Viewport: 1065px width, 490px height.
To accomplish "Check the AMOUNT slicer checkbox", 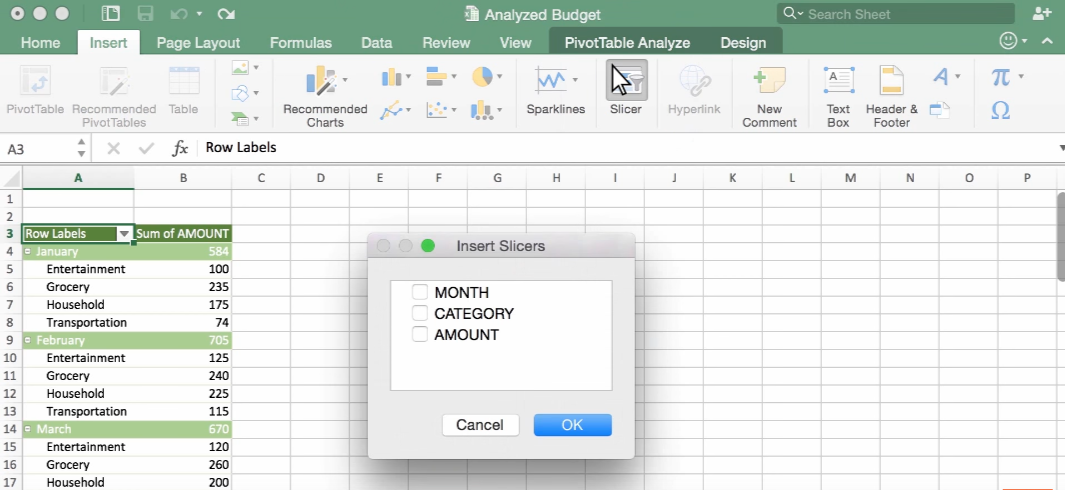I will click(420, 334).
